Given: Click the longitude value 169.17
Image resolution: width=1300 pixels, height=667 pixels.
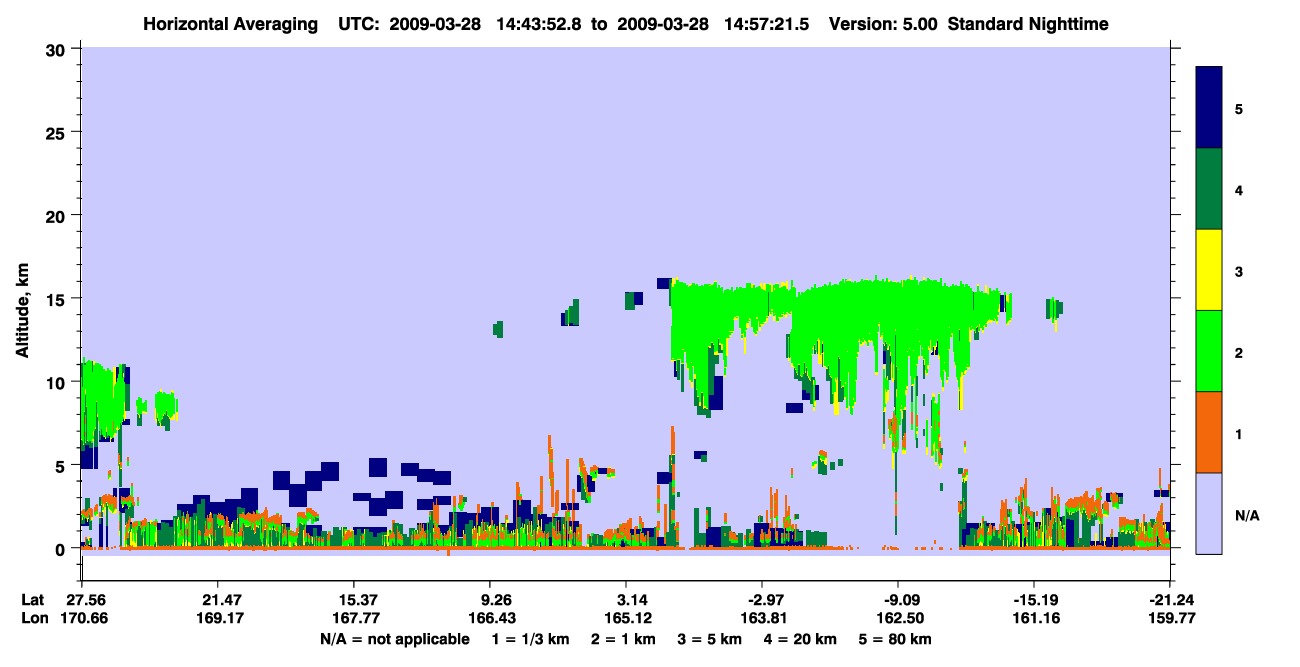Looking at the screenshot, I should click(x=218, y=618).
